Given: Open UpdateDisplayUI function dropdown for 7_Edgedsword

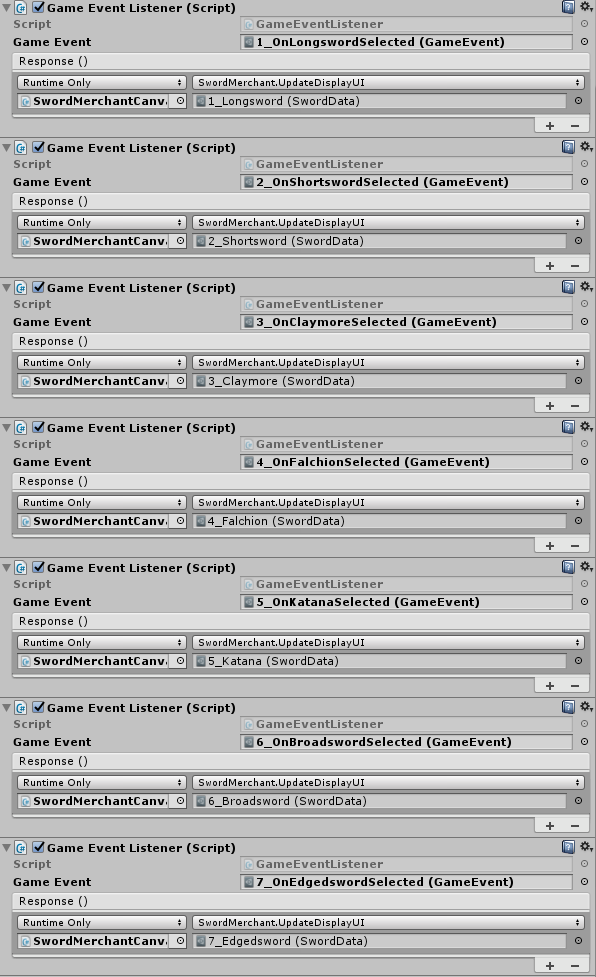Looking at the screenshot, I should (389, 922).
